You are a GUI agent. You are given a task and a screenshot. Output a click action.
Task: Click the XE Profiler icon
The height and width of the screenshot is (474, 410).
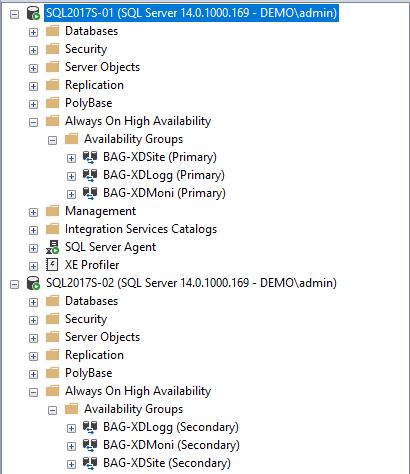point(52,265)
